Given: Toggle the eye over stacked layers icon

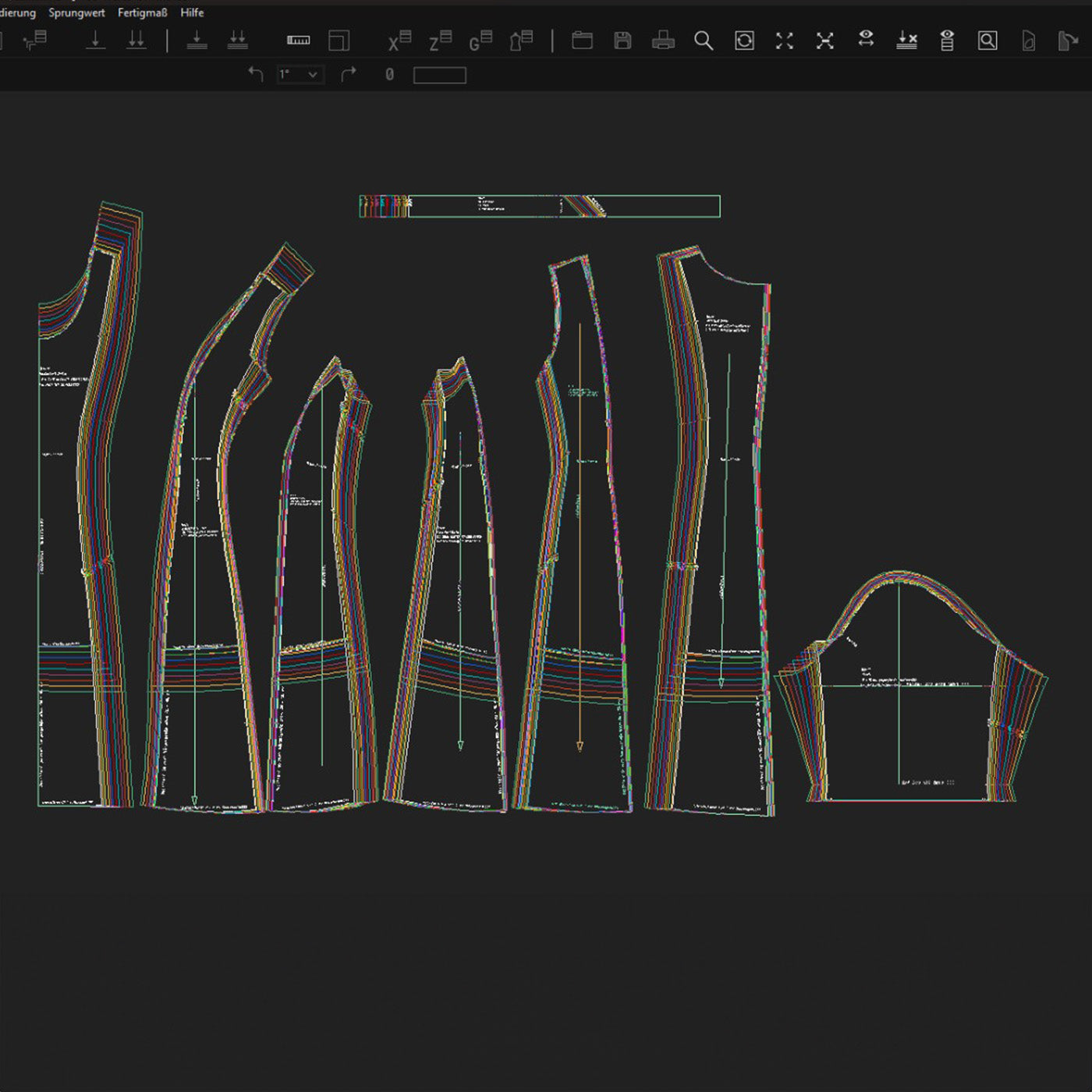Looking at the screenshot, I should pyautogui.click(x=947, y=41).
